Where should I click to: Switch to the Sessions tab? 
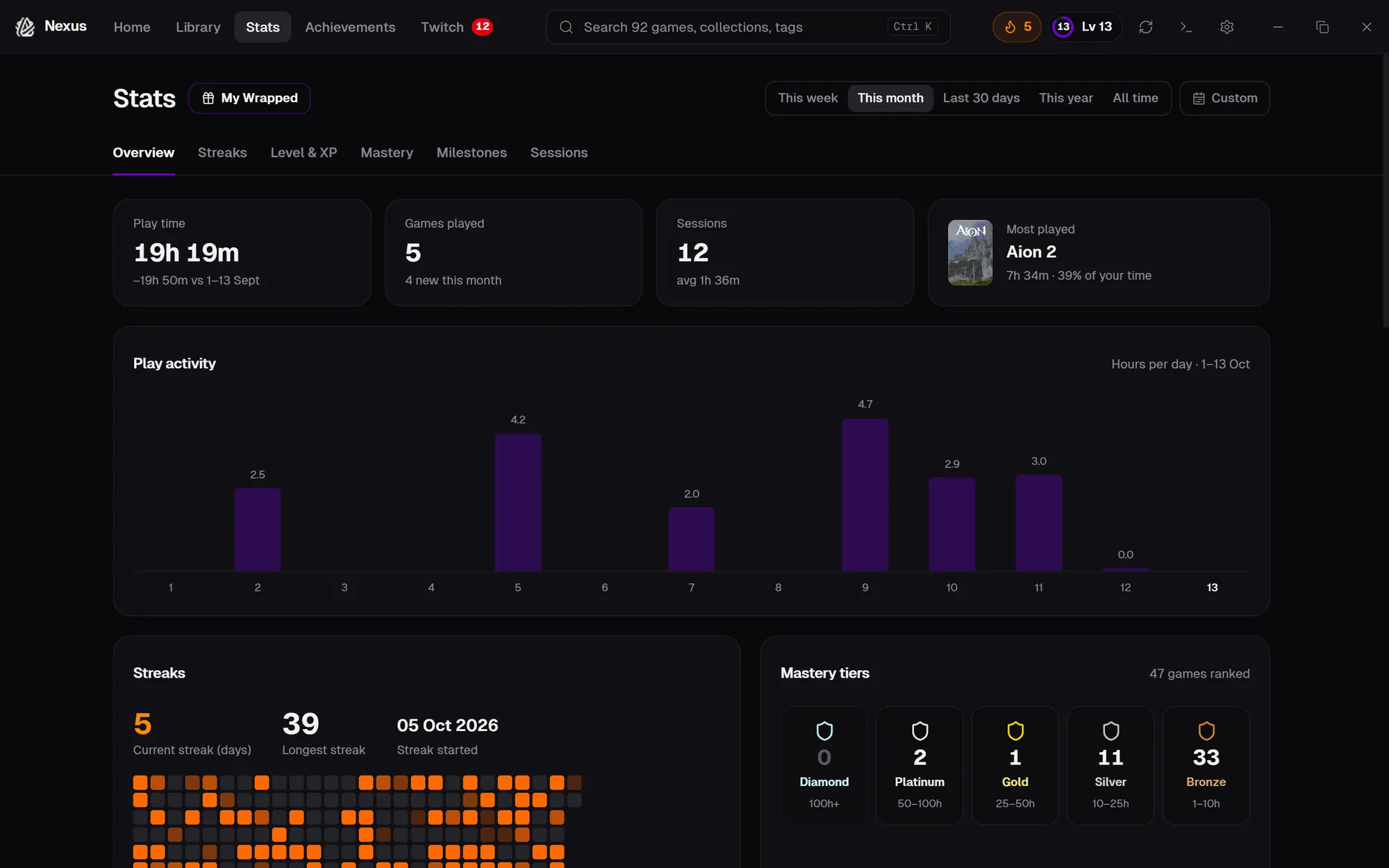559,153
